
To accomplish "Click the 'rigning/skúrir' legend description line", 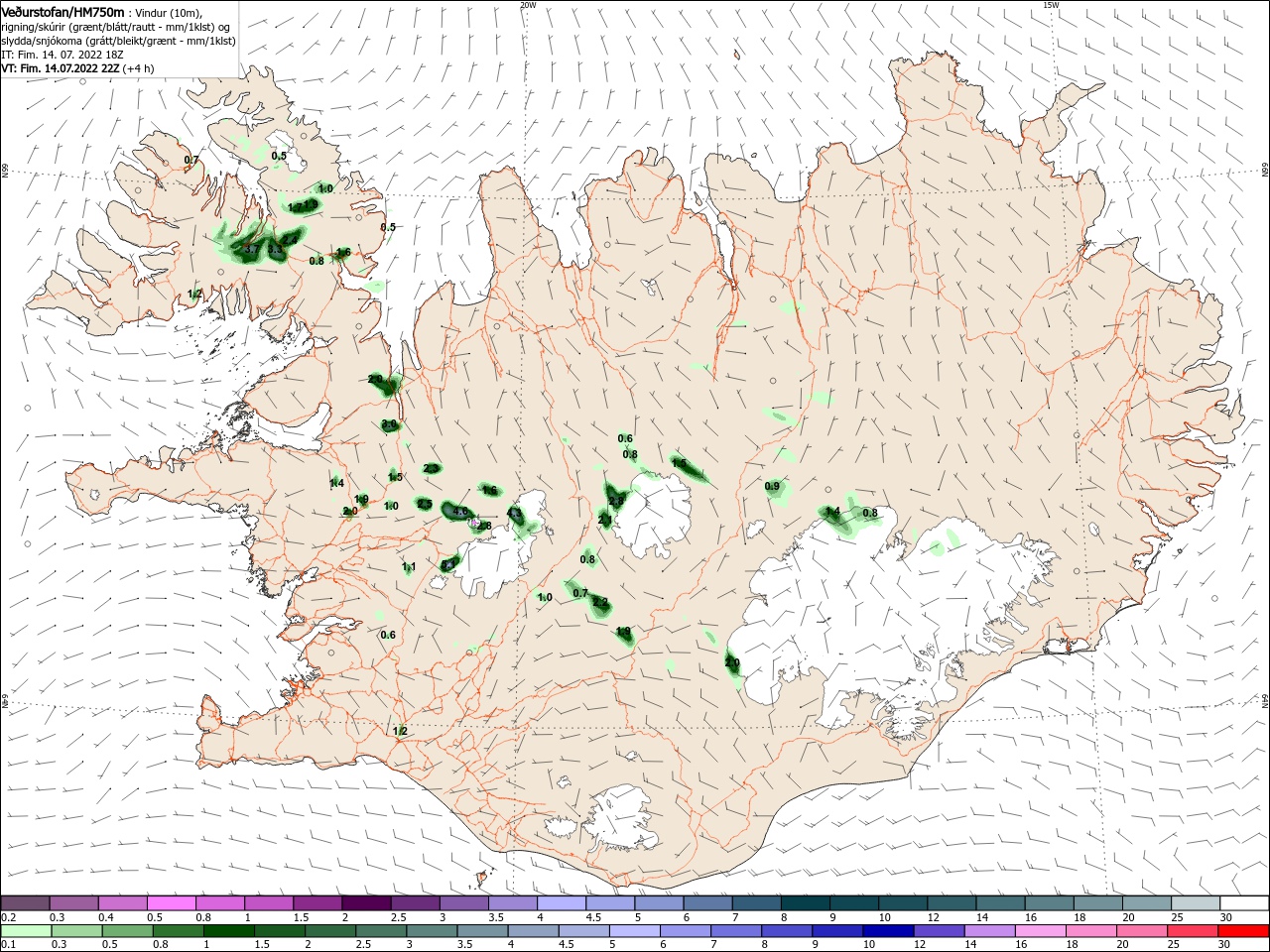I will [x=115, y=26].
